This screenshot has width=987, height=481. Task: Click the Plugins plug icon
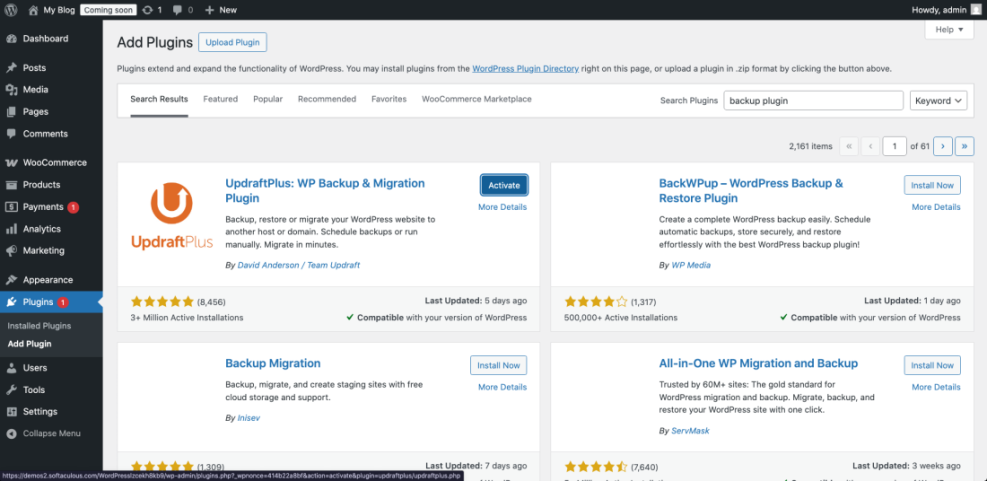tap(11, 302)
